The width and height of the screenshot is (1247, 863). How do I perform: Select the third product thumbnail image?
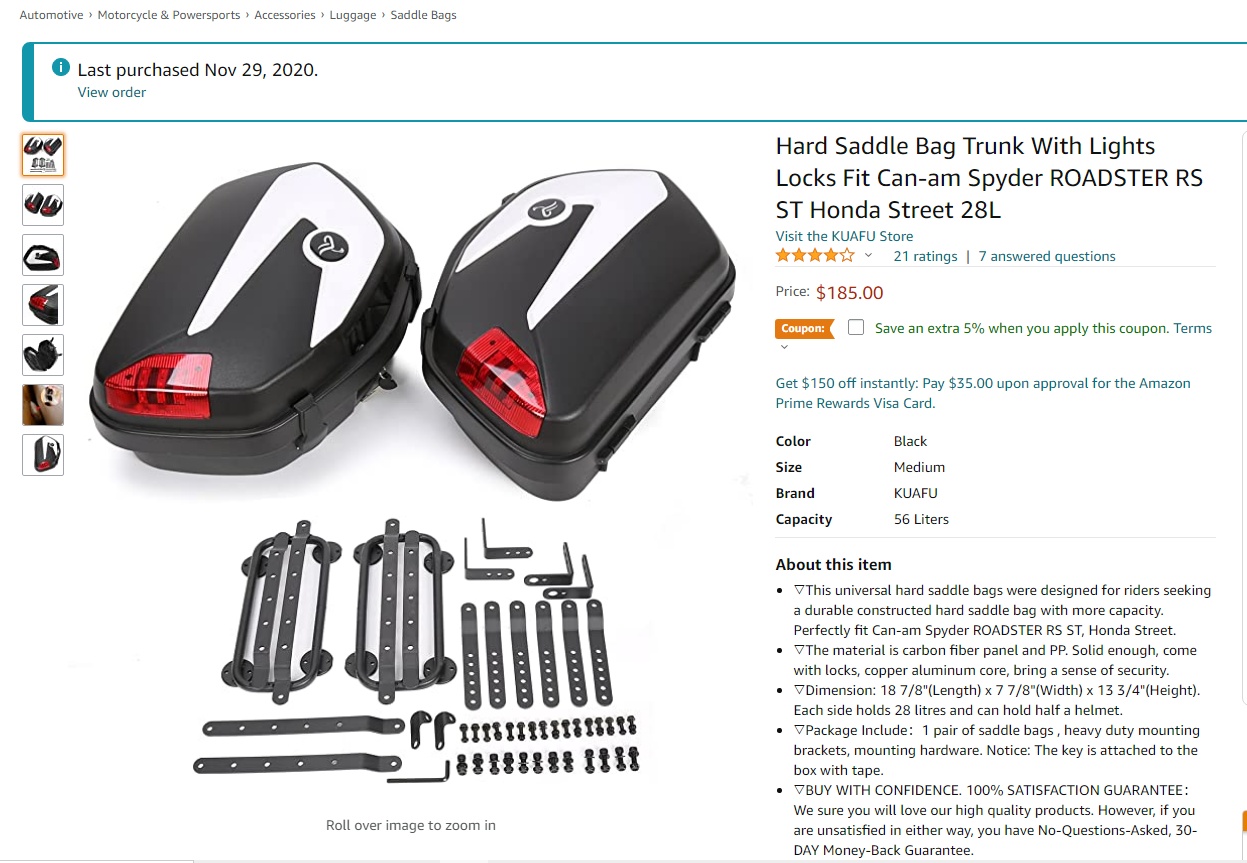point(43,255)
